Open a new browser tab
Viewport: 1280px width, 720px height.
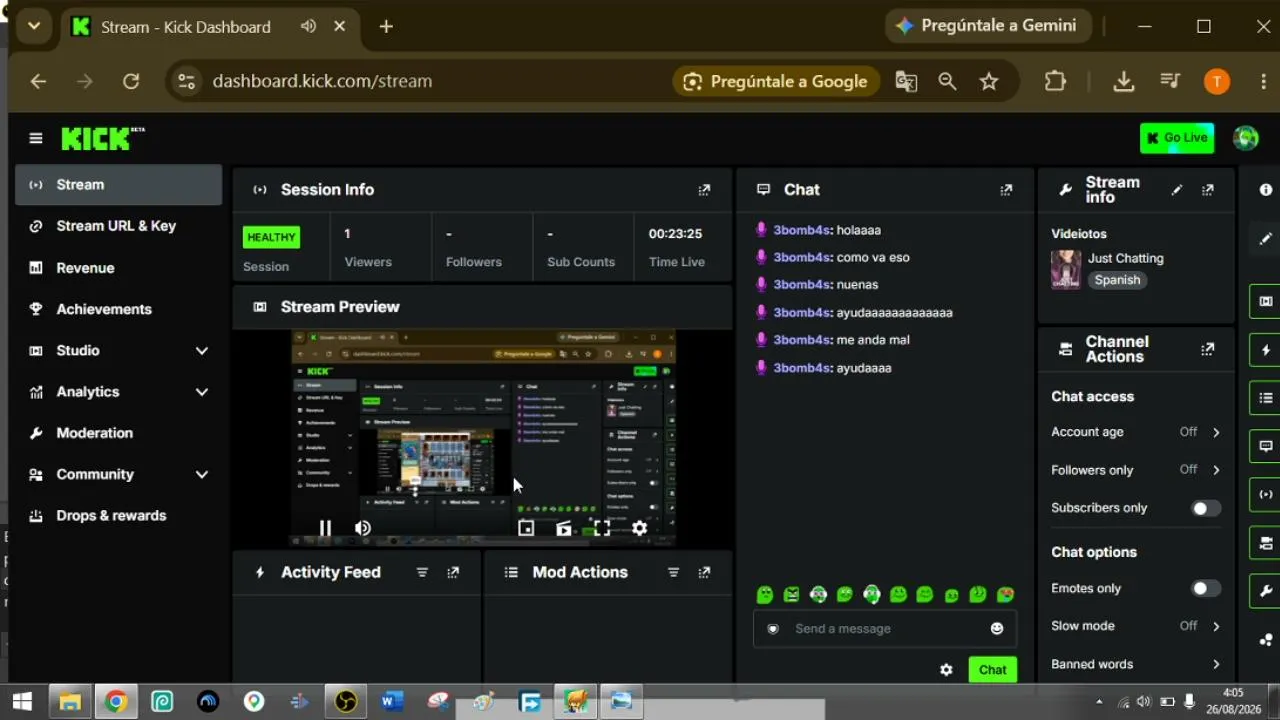(x=386, y=27)
